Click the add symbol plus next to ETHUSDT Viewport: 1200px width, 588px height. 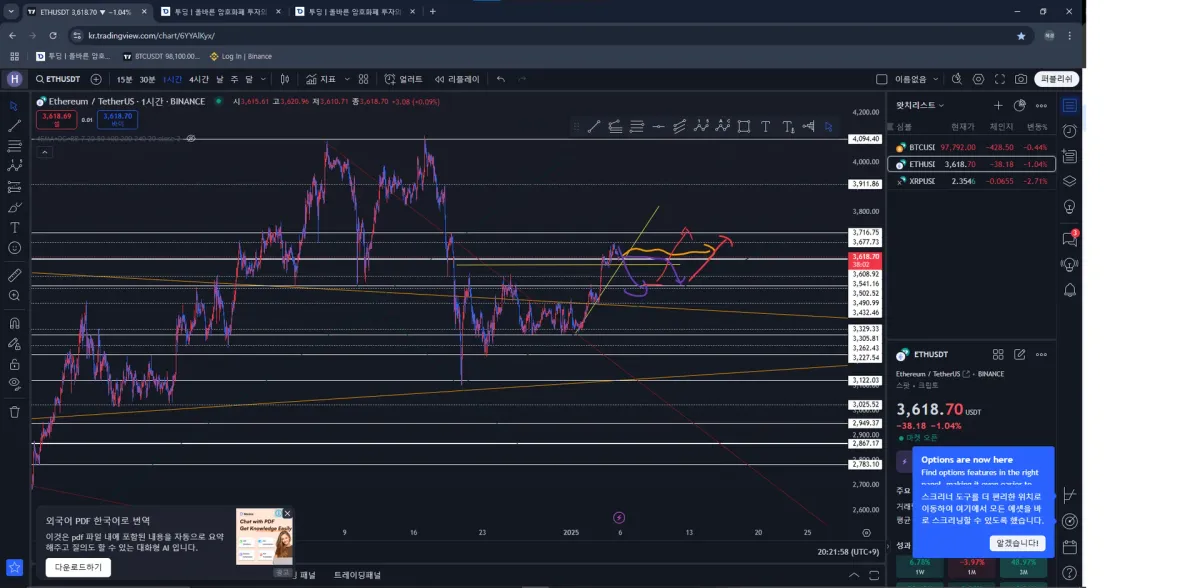[x=96, y=79]
